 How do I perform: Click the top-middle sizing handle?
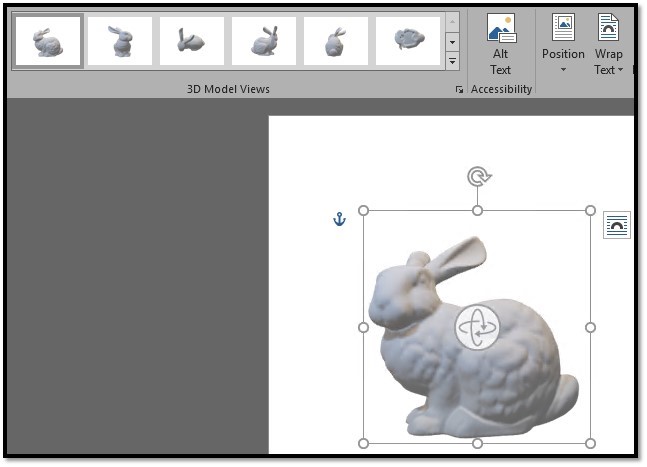[x=477, y=211]
